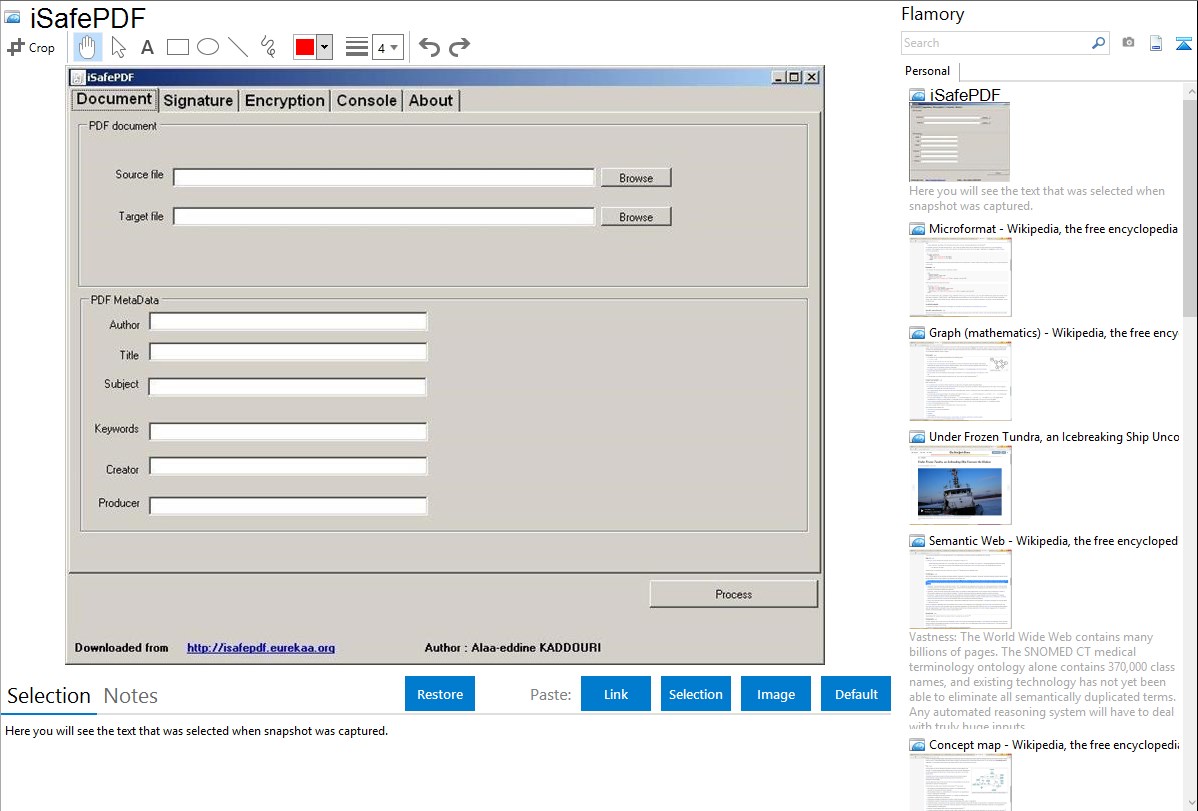Paste as Selection button
Image resolution: width=1198 pixels, height=811 pixels.
(x=695, y=694)
